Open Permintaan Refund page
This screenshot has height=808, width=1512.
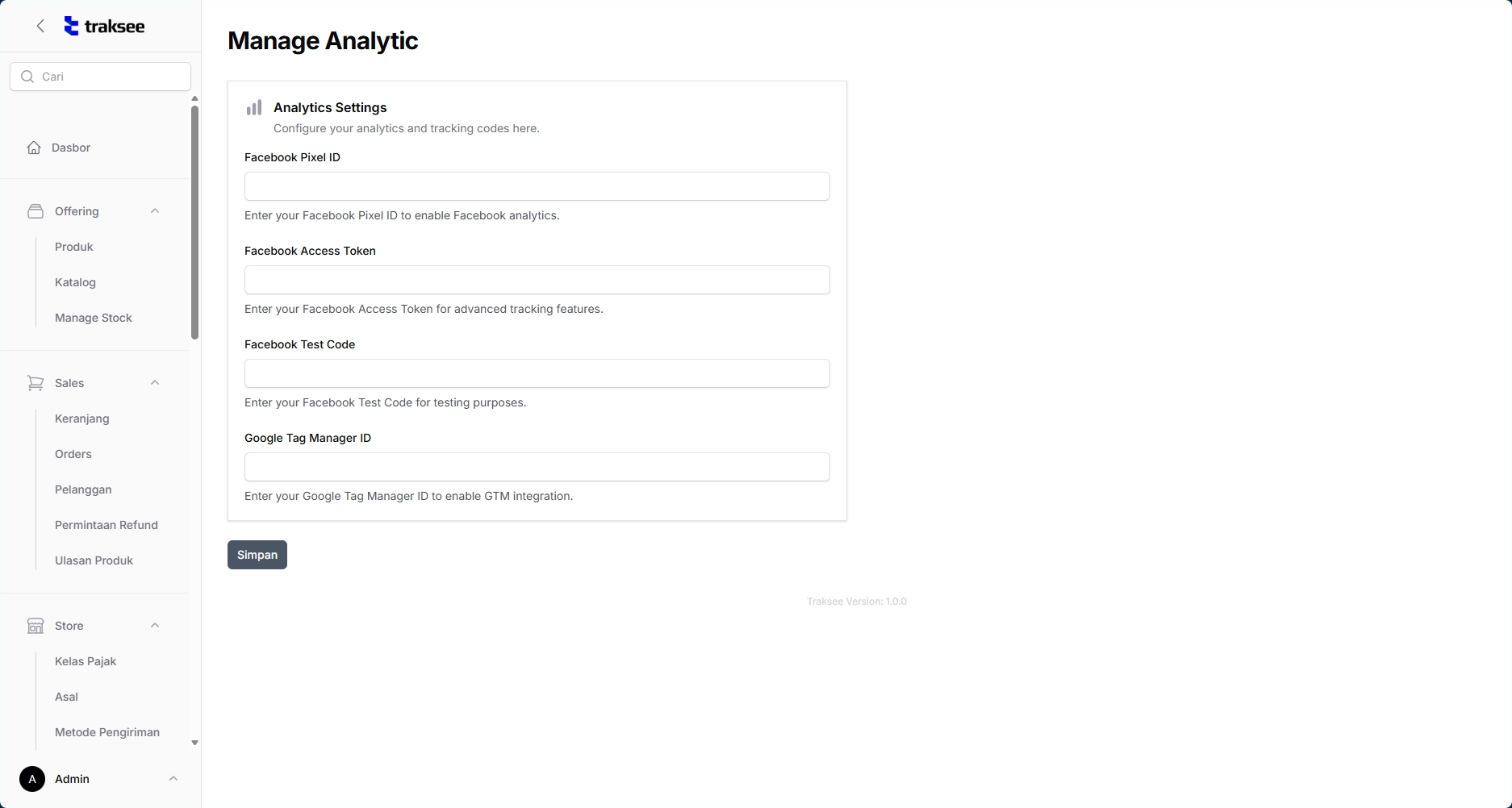pyautogui.click(x=107, y=525)
